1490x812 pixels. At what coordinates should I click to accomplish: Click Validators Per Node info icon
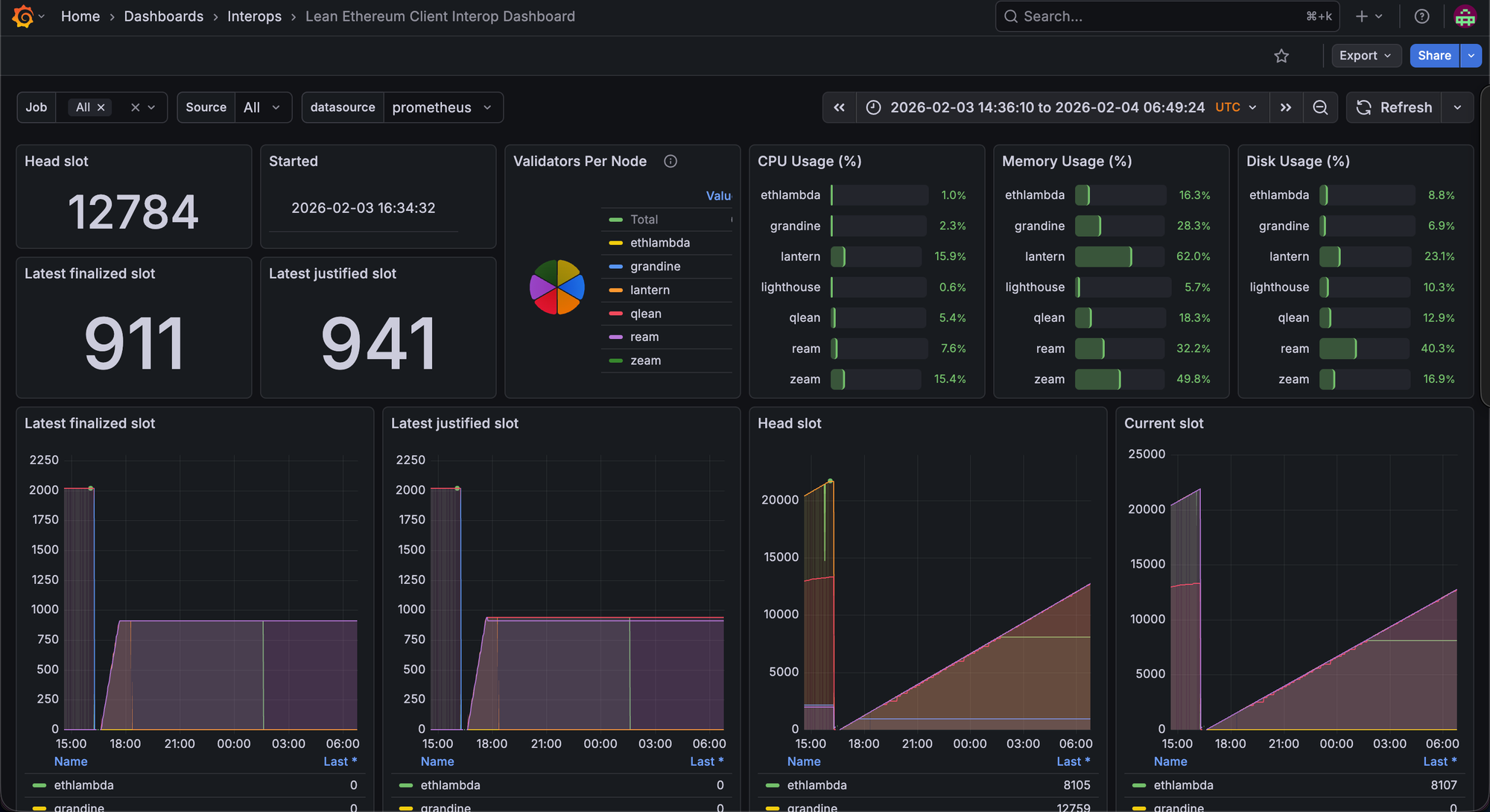coord(670,162)
